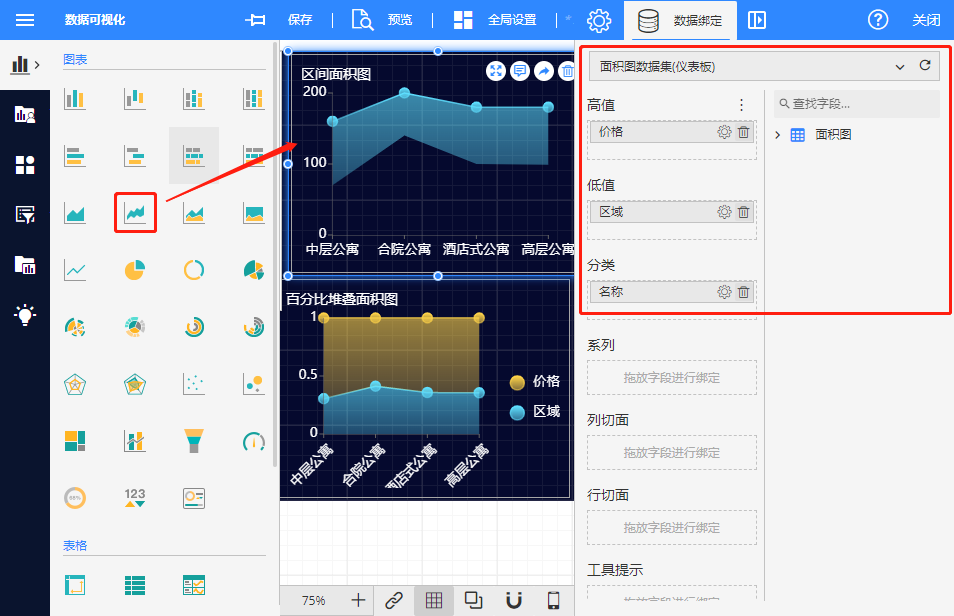Open settings gear for 区域 field

(724, 212)
